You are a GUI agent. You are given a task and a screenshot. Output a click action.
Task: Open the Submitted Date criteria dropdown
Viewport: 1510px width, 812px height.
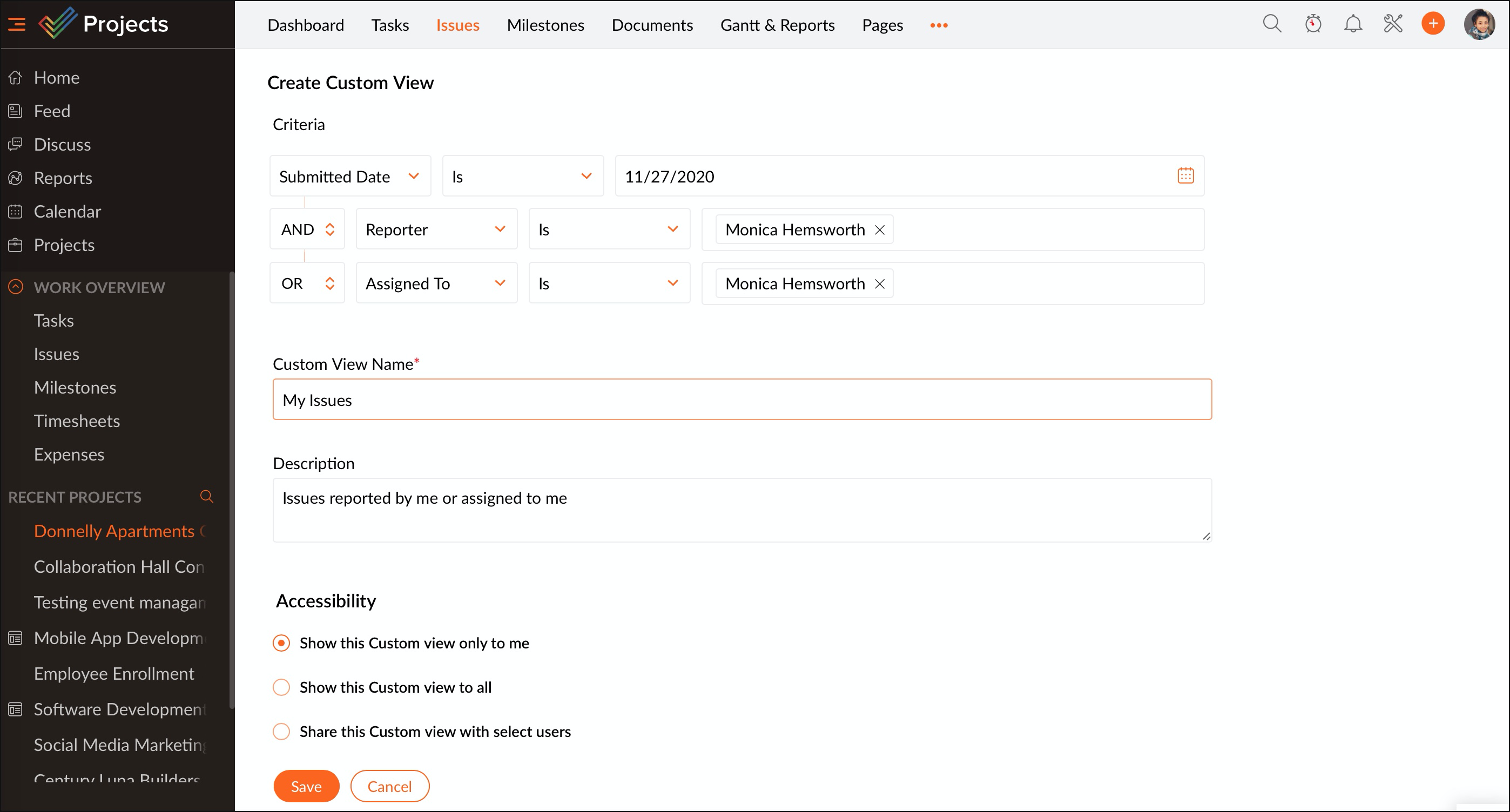coord(350,176)
